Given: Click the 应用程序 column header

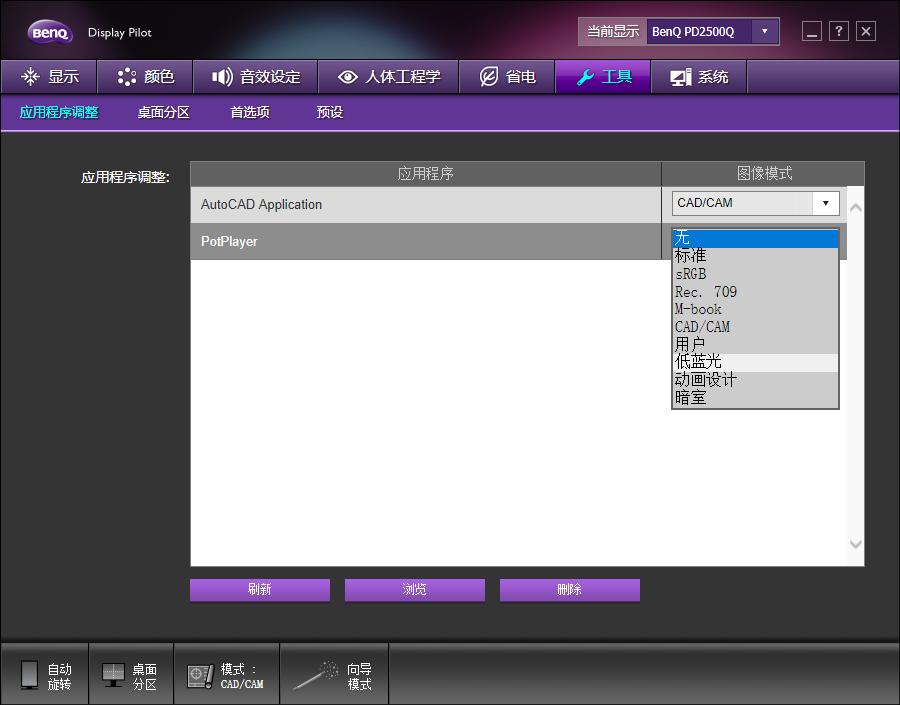Looking at the screenshot, I should (x=426, y=174).
